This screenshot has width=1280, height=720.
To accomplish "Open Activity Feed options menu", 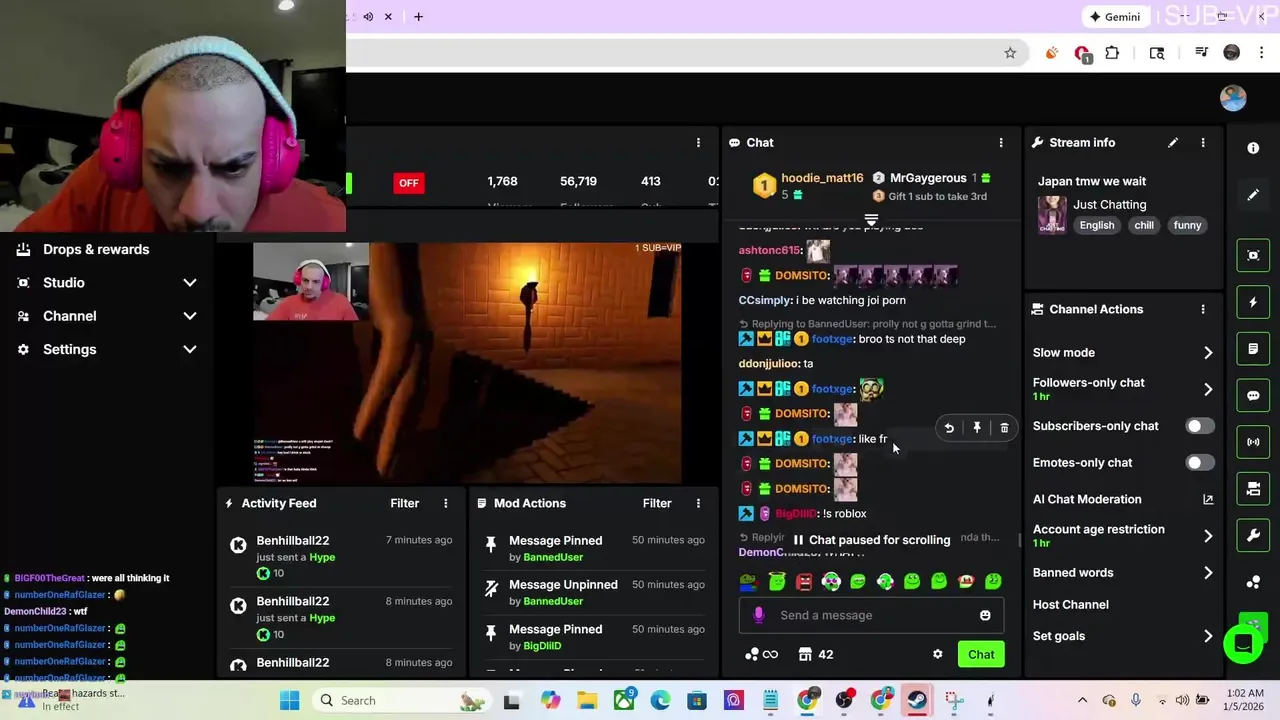I will click(446, 503).
